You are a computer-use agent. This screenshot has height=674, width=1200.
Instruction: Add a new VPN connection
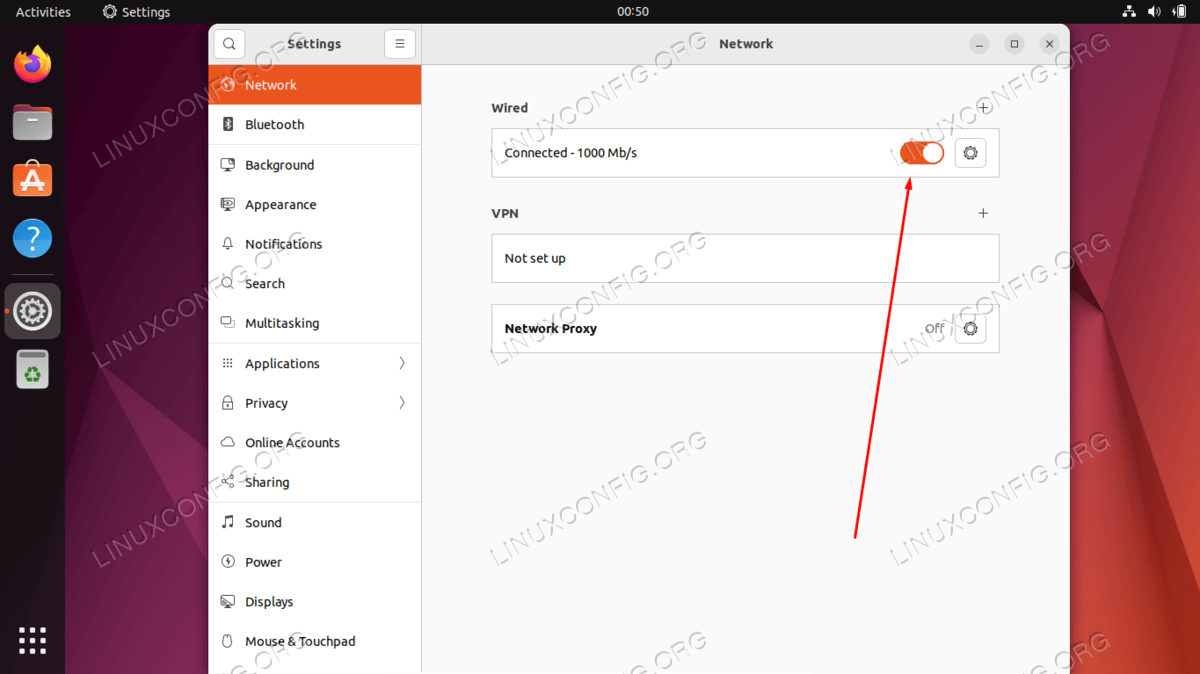click(x=983, y=213)
